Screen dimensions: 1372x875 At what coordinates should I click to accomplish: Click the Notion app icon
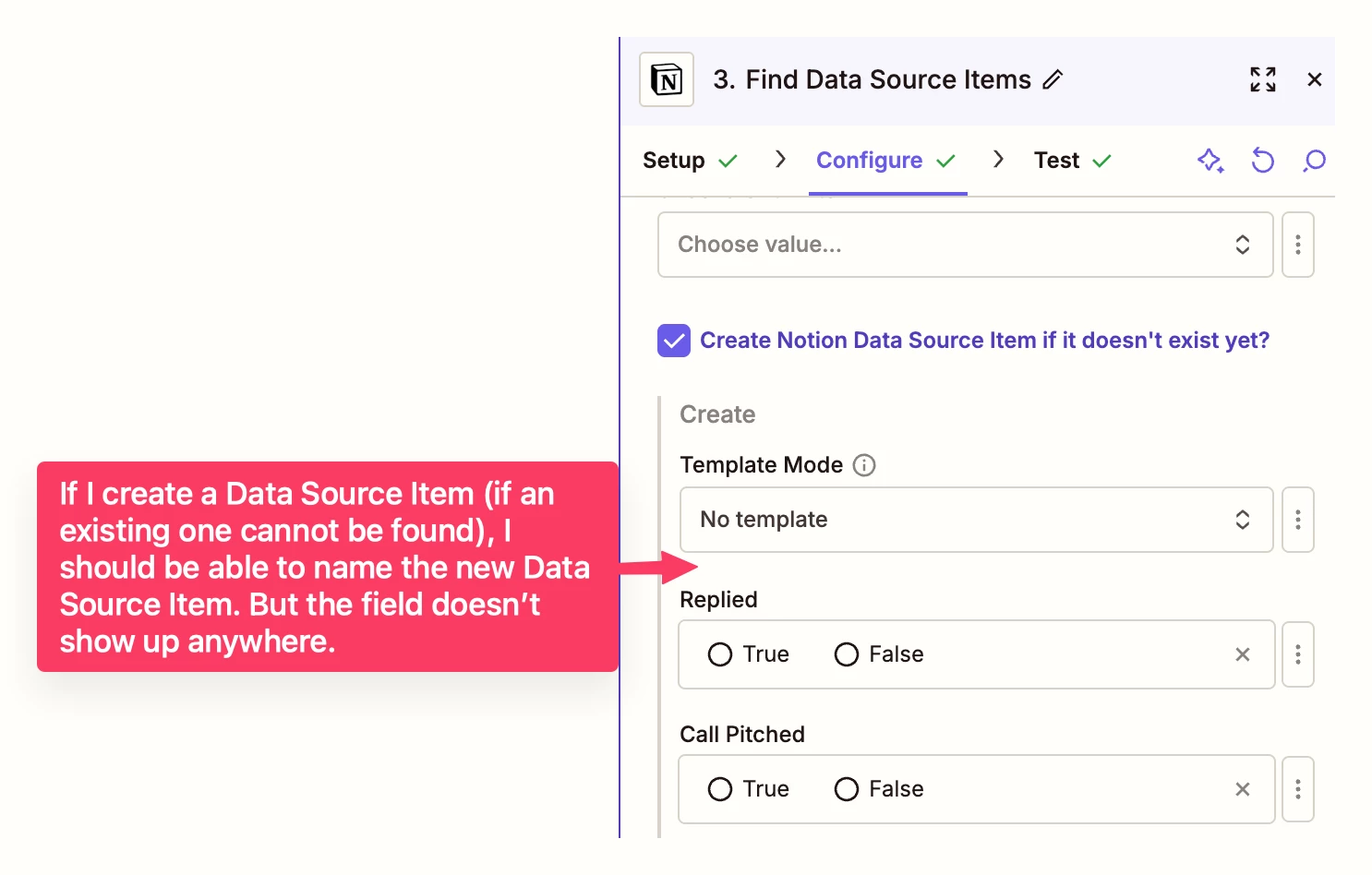667,79
